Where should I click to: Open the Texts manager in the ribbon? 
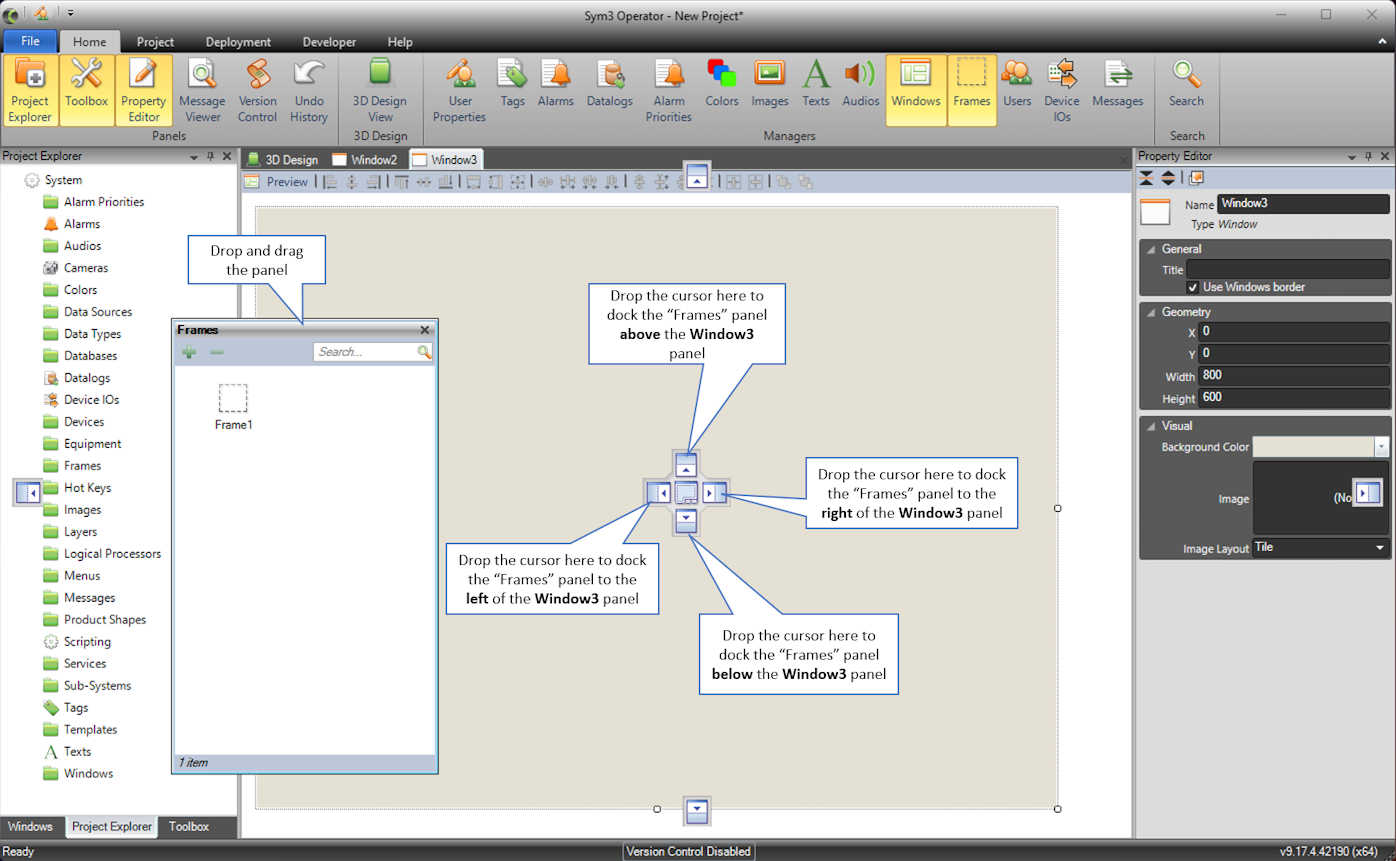[816, 84]
